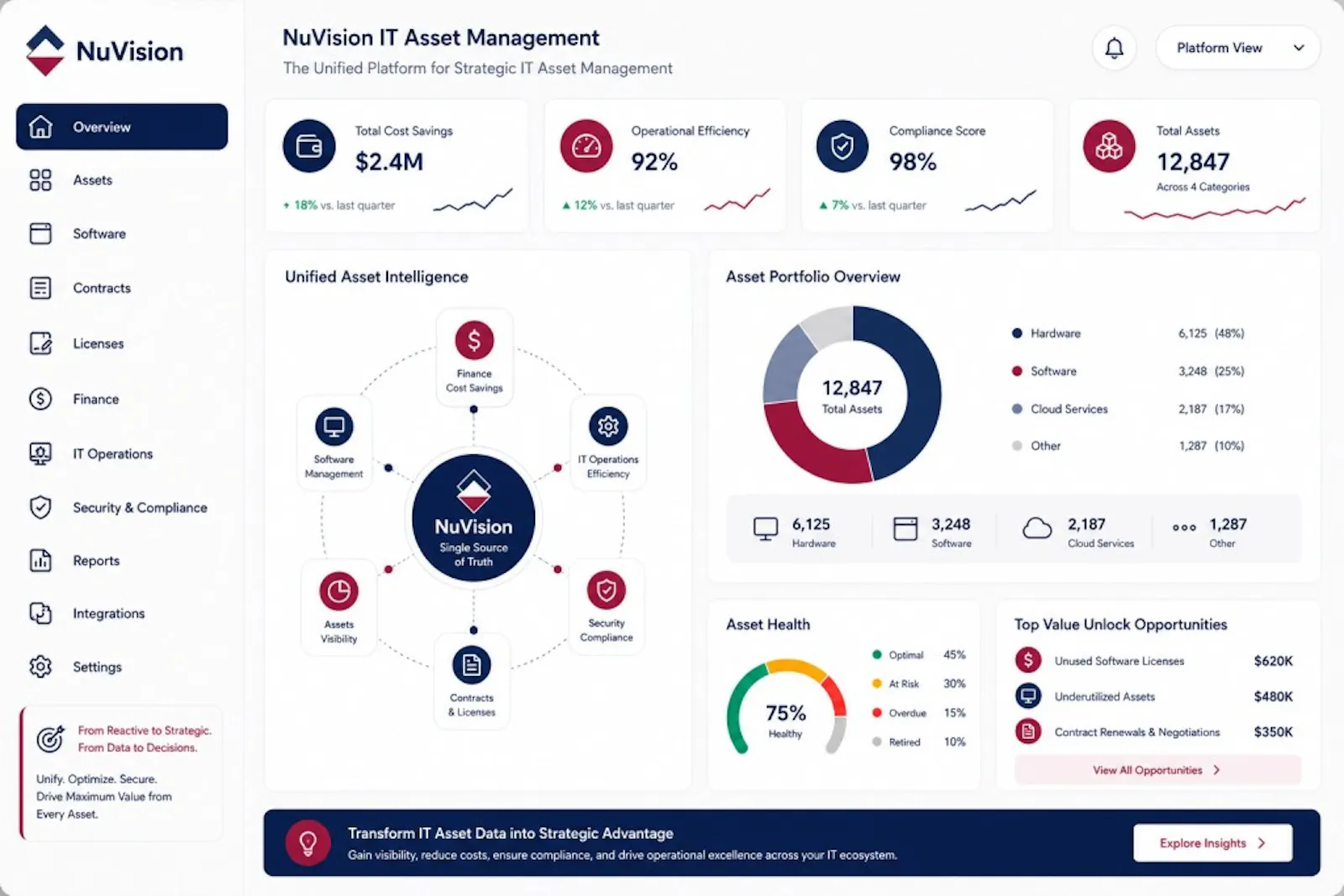Click the 12,847 donut chart center

pyautogui.click(x=852, y=396)
